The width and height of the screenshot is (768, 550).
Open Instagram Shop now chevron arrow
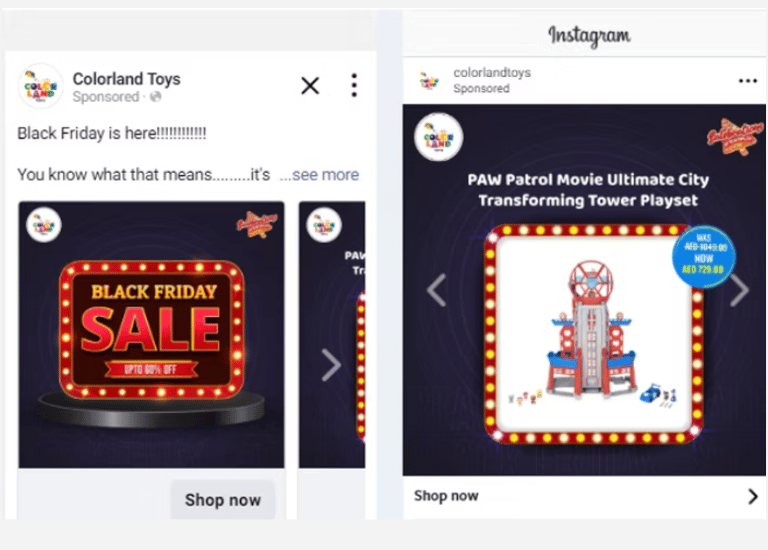tap(753, 497)
